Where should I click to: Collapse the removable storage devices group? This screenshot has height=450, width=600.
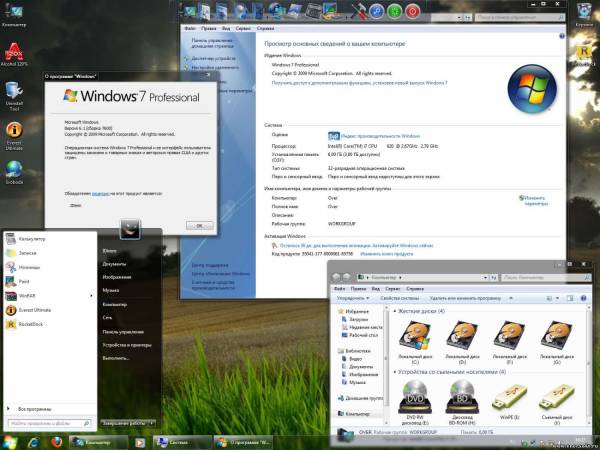[x=395, y=372]
